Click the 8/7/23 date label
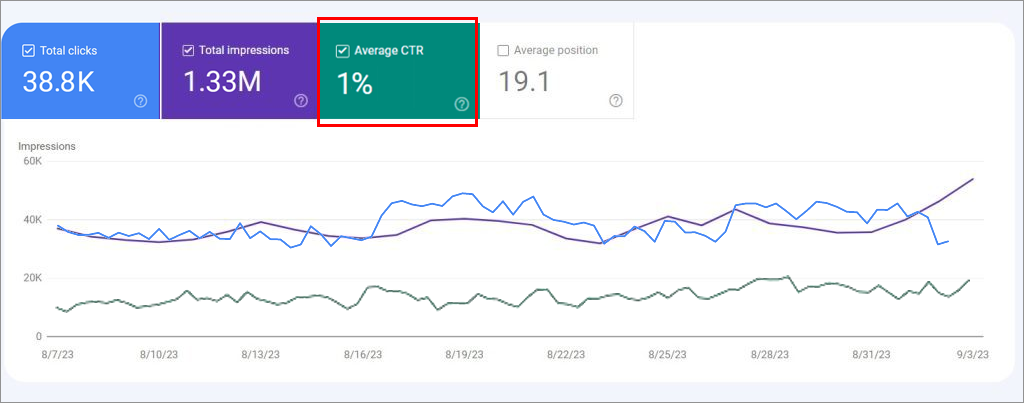This screenshot has width=1024, height=403. click(x=57, y=355)
